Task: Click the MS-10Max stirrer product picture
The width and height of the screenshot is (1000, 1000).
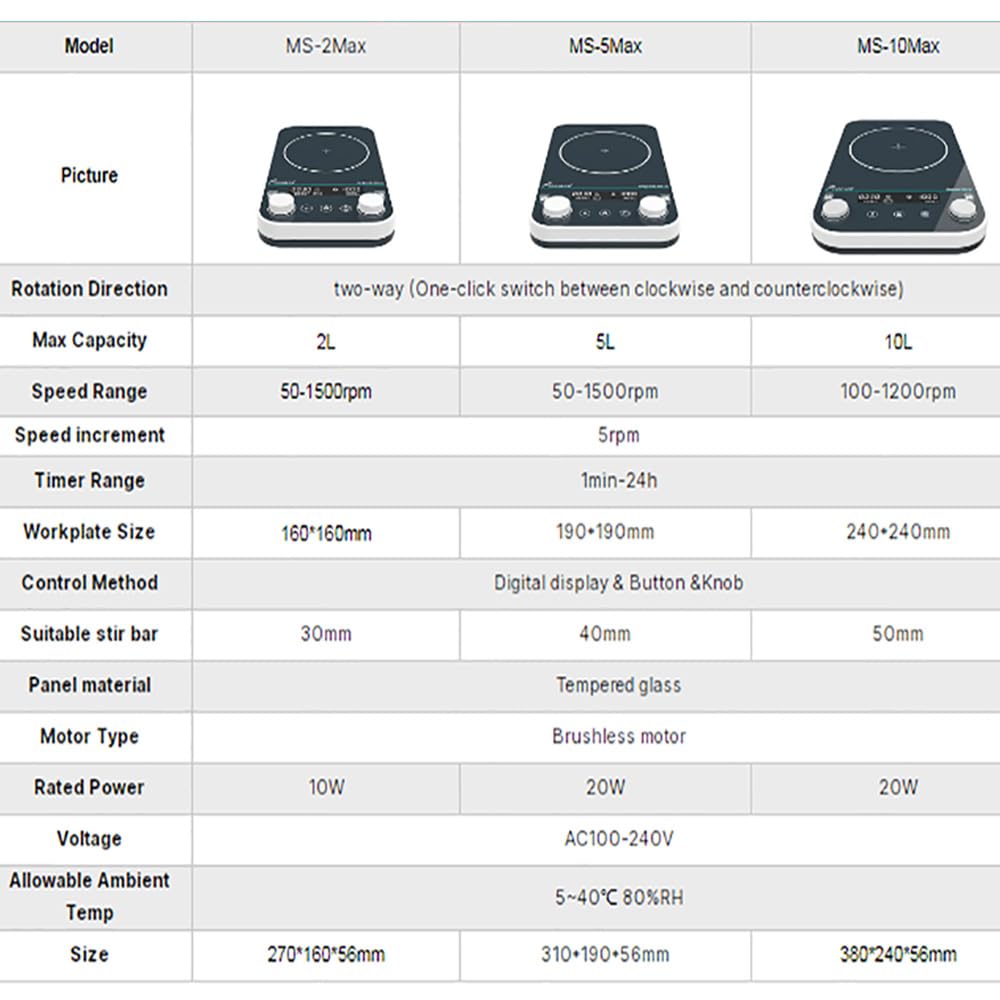Action: tap(899, 186)
